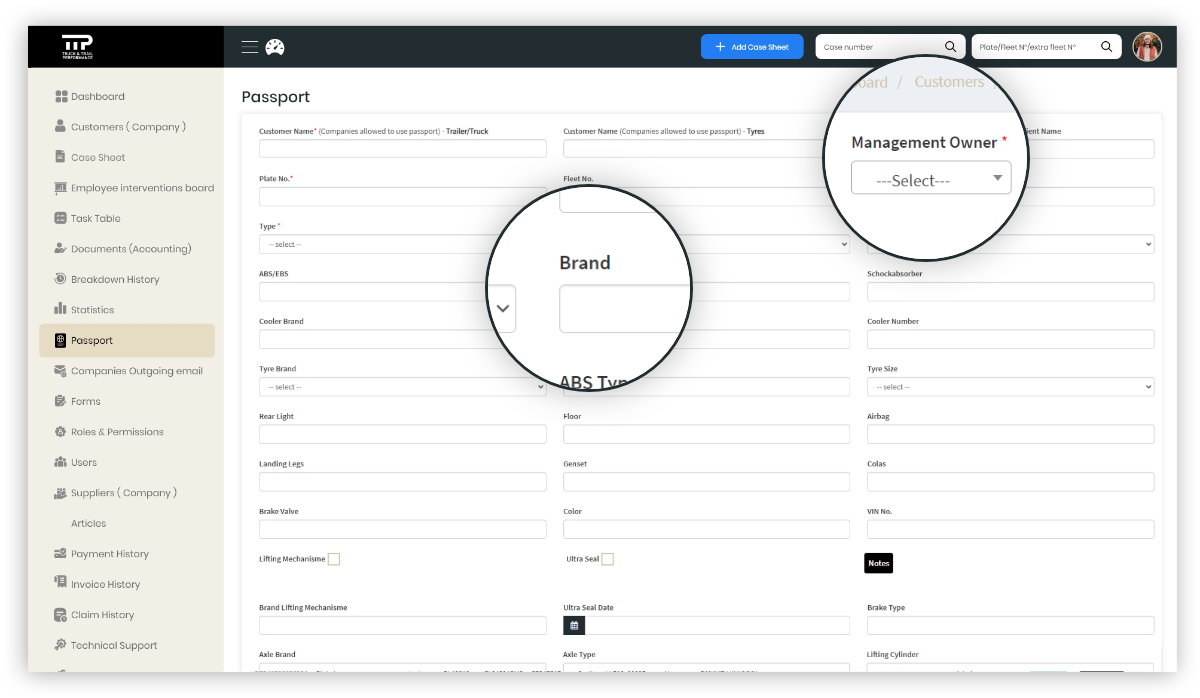Click the Add Case Sheet button
Viewport: 1200px width, 698px height.
751,47
